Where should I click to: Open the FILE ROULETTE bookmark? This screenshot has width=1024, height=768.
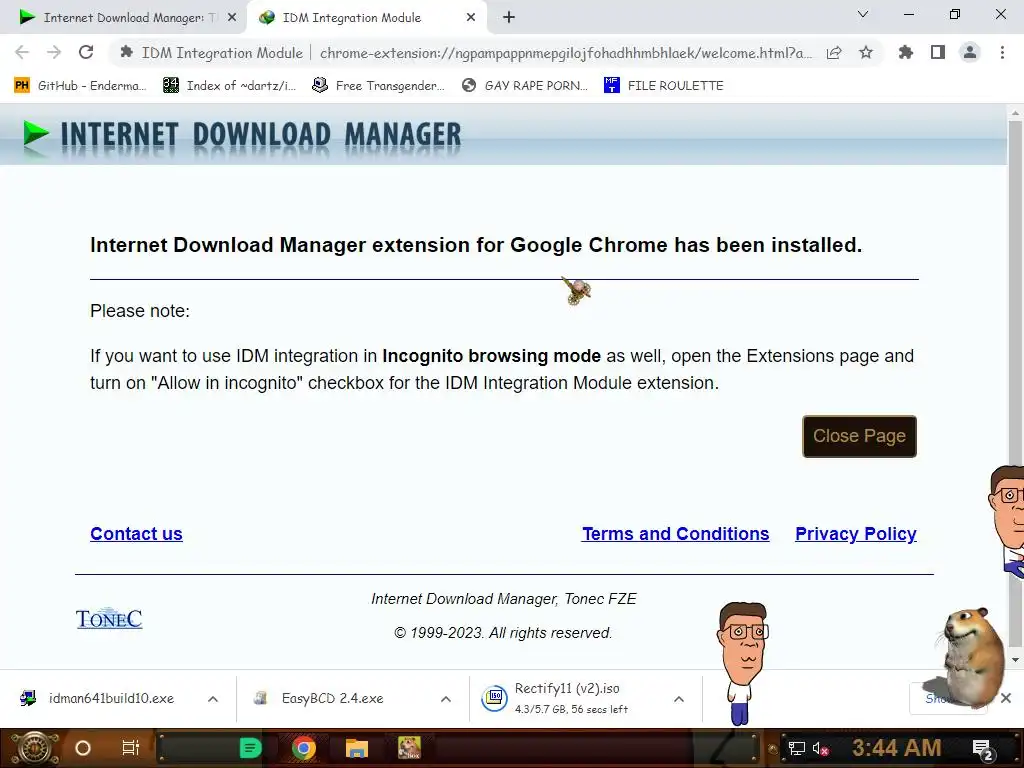(664, 86)
